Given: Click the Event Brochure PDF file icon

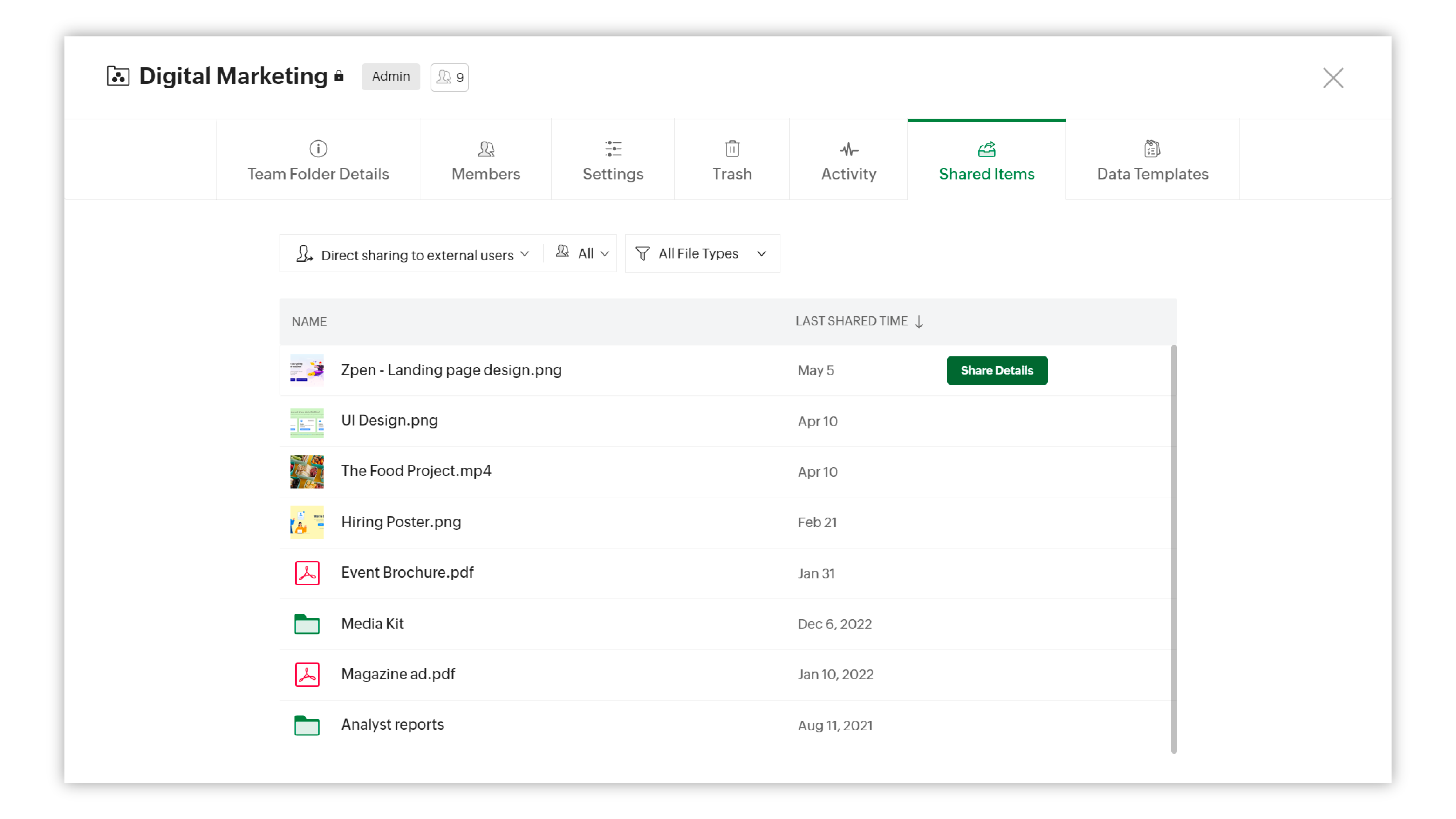Looking at the screenshot, I should [x=307, y=573].
